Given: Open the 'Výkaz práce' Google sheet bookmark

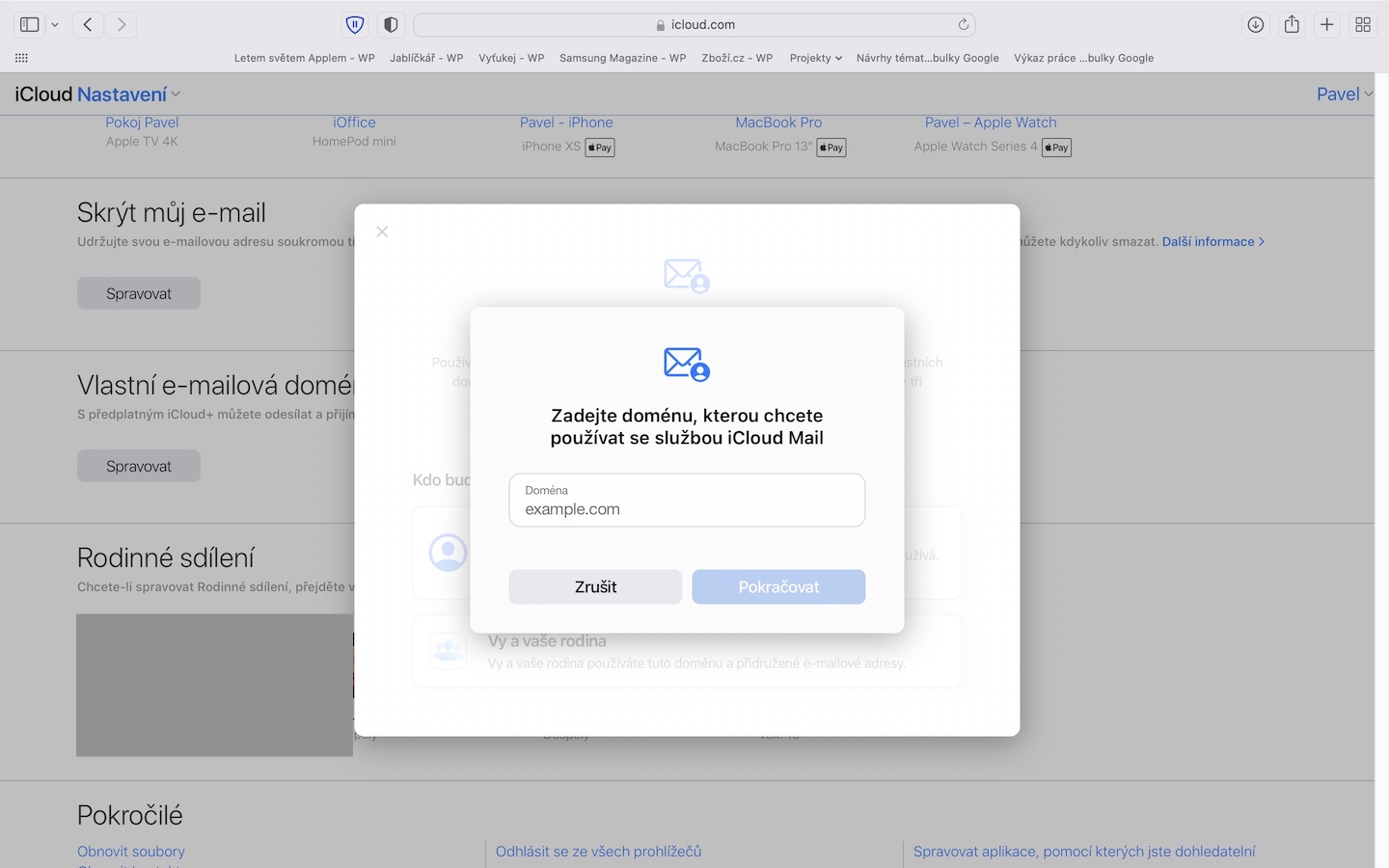Looking at the screenshot, I should coord(1083,58).
